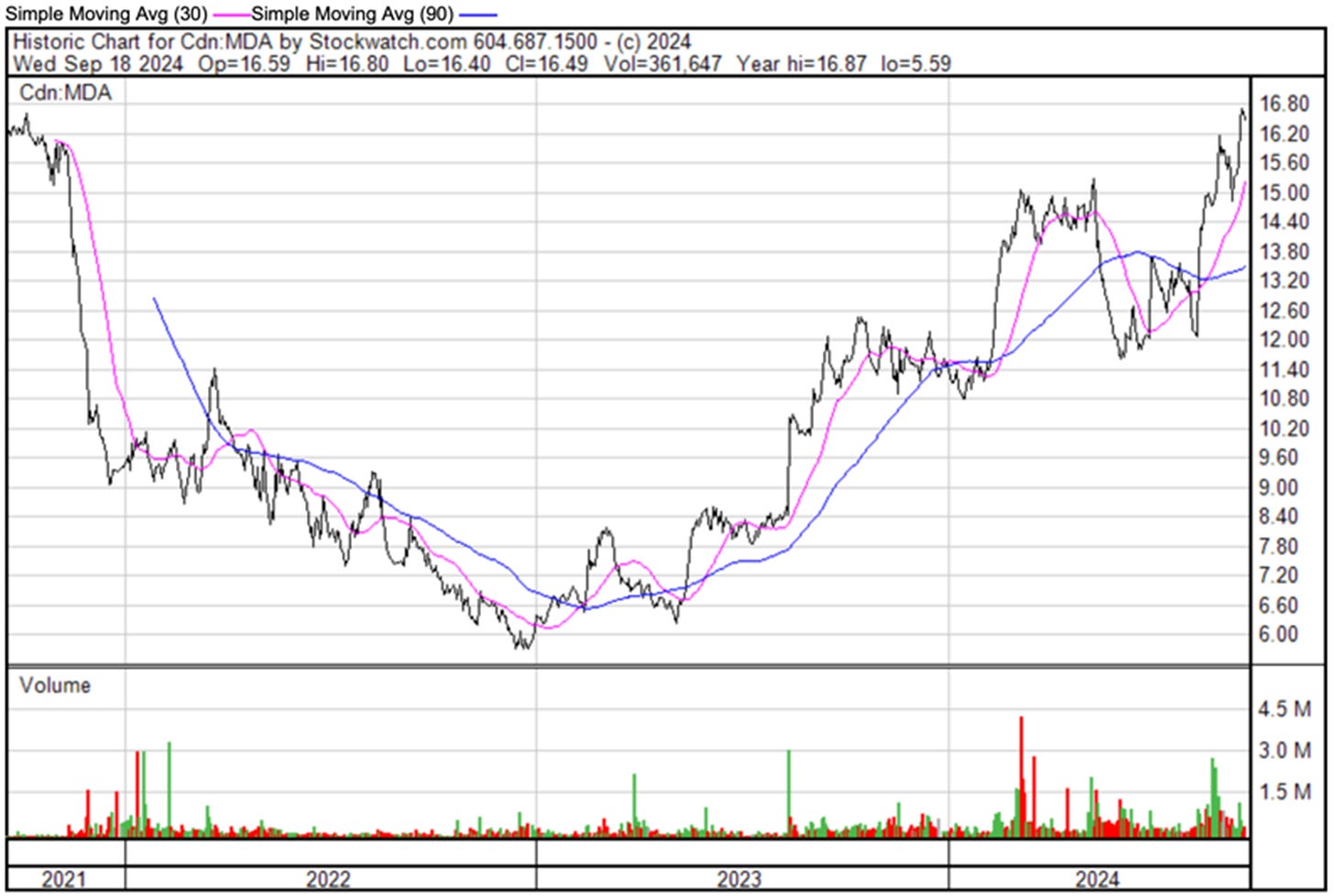Click the 7.20 price axis label
Screen dimensions: 1334x896
click(x=1280, y=575)
